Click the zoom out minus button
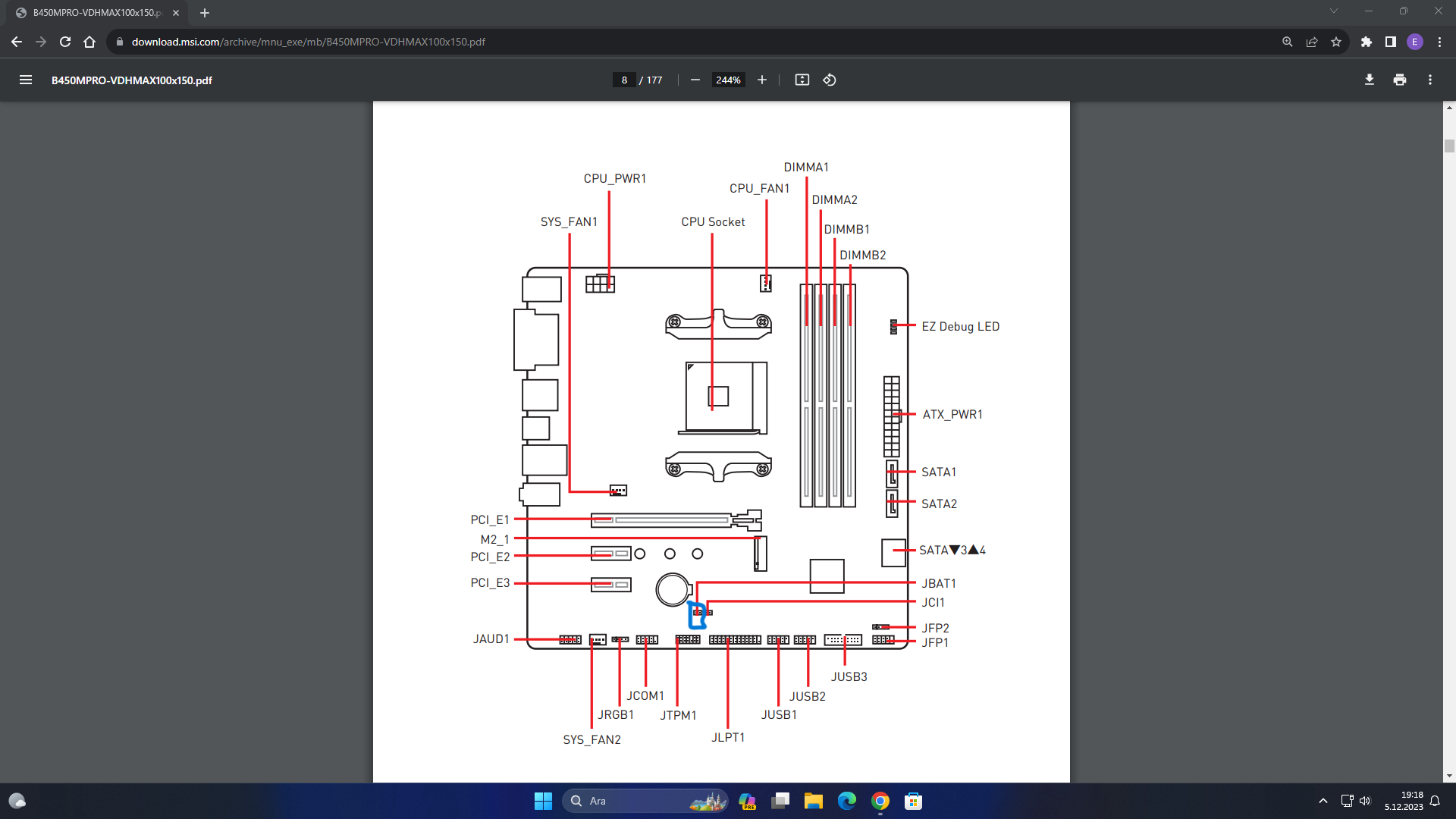 pos(695,80)
